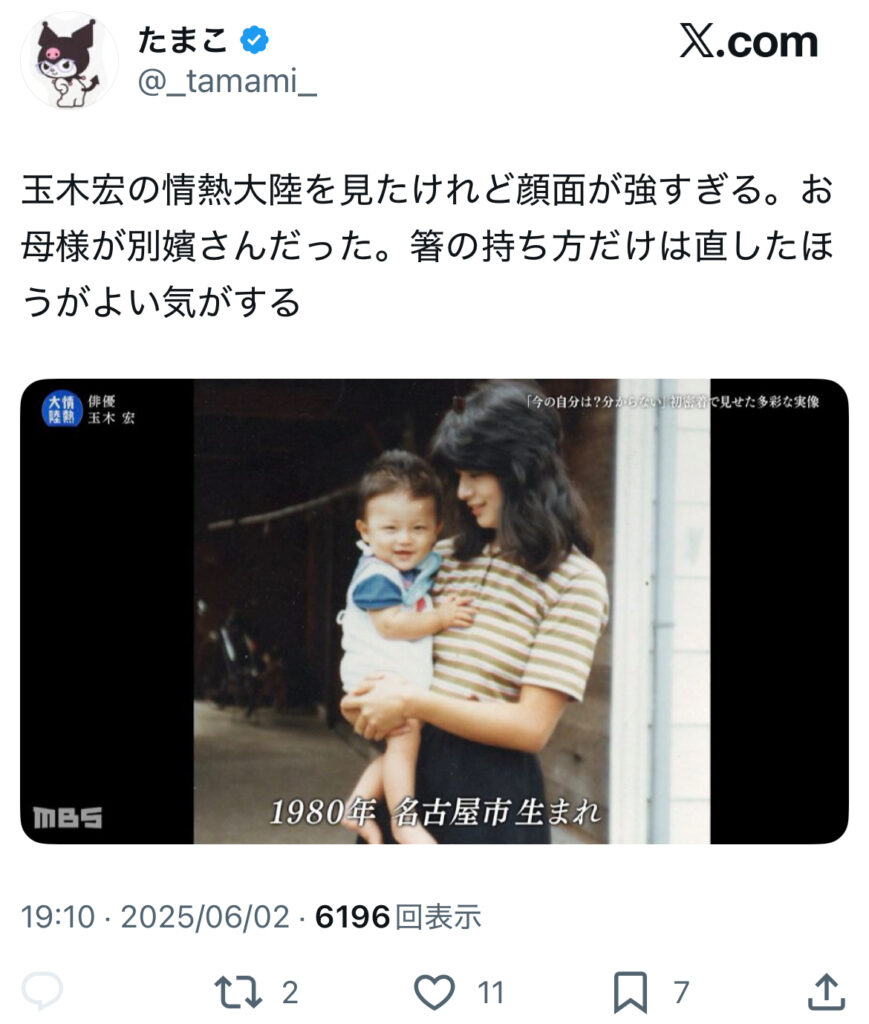Viewport: 869px width, 1024px height.
Task: Open the @_tamami_ handle link
Action: click(x=227, y=82)
